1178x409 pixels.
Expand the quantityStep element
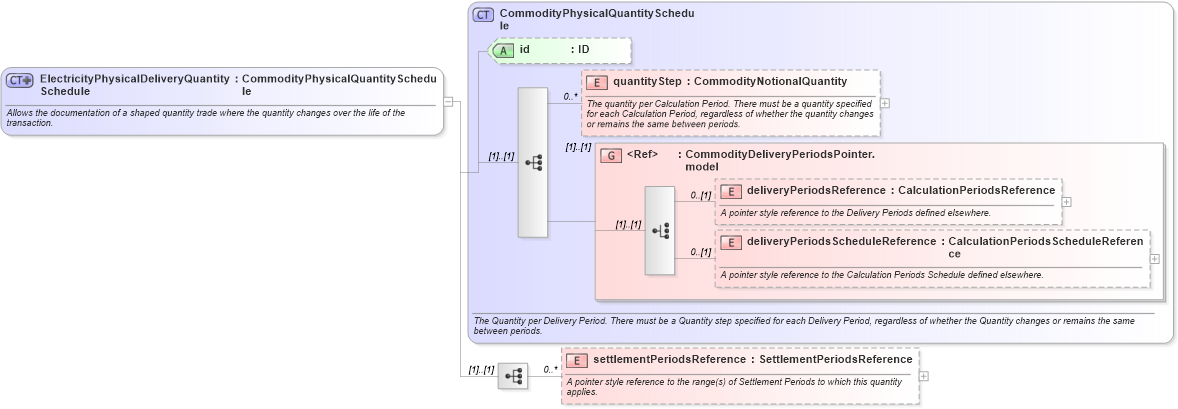[x=885, y=103]
